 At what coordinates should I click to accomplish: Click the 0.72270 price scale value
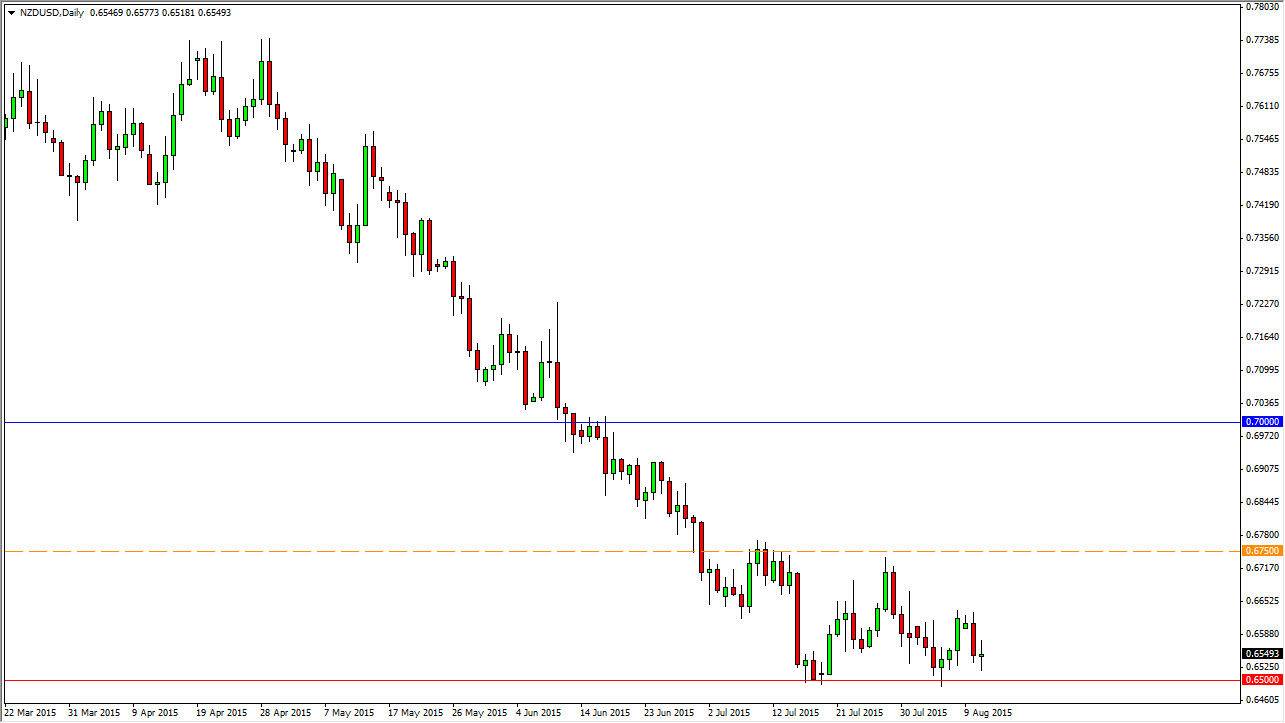coord(1263,304)
